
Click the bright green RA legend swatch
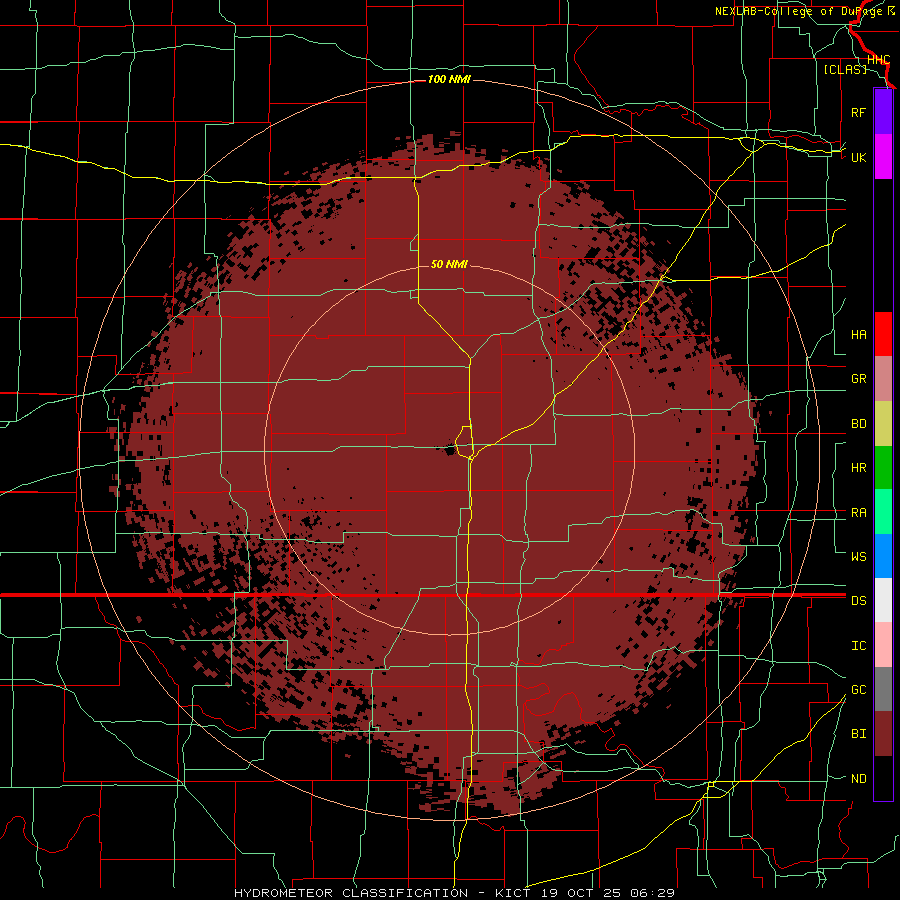[883, 511]
